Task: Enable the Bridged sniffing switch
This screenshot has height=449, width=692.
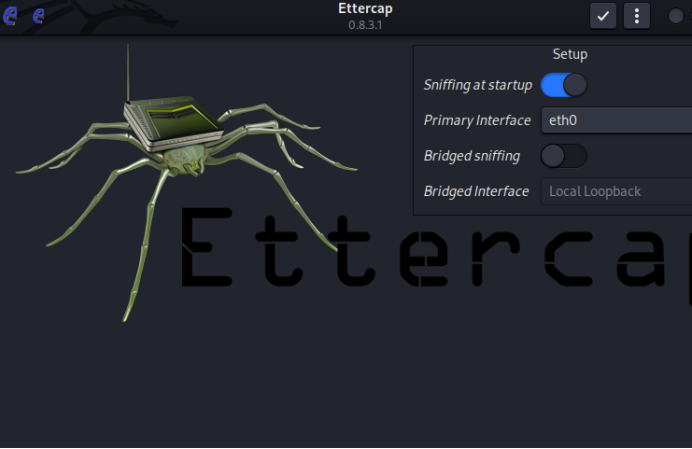Action: click(x=564, y=156)
